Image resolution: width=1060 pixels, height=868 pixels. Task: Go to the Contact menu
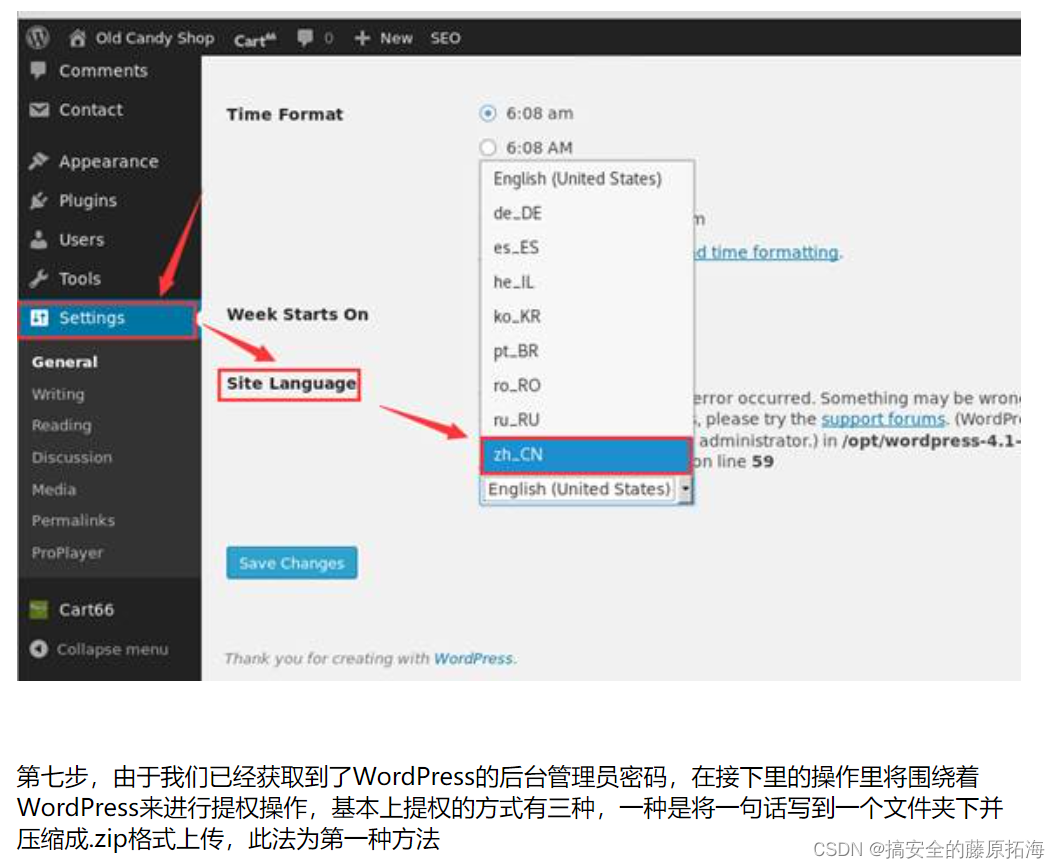point(91,110)
